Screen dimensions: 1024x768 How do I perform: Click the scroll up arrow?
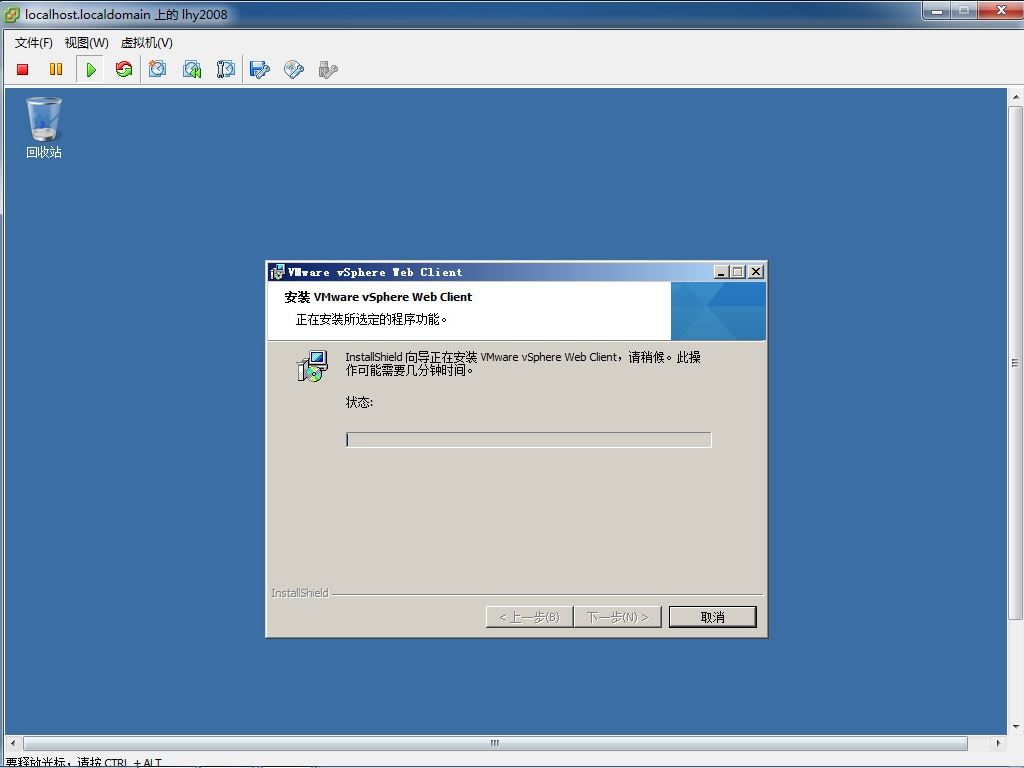tap(1016, 97)
